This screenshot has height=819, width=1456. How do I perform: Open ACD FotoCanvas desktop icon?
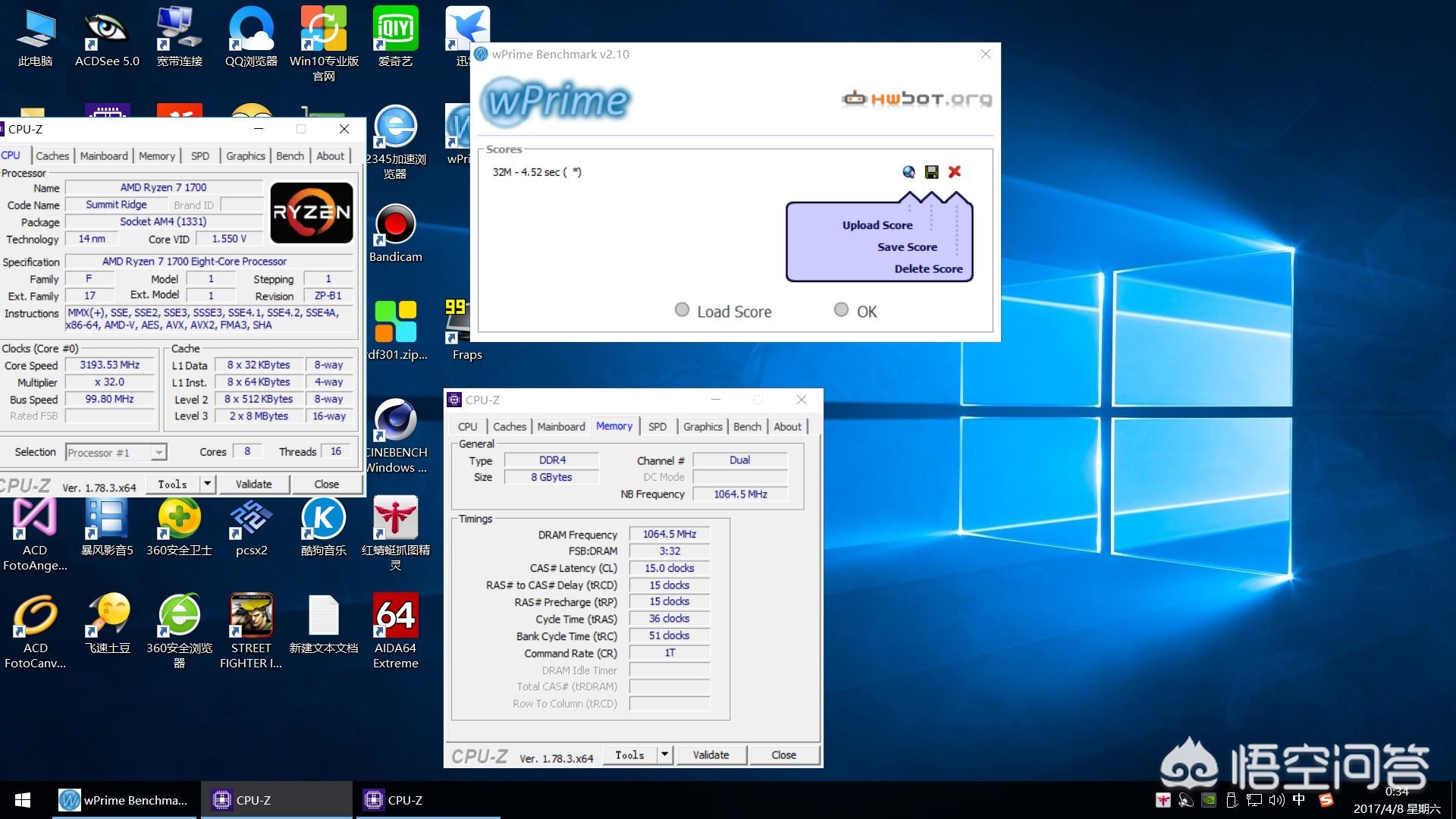tap(35, 632)
